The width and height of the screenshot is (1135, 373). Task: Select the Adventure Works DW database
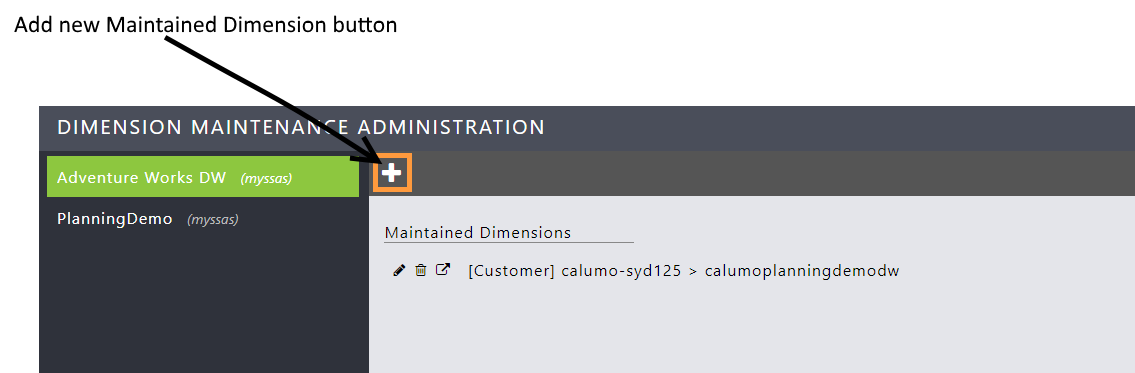203,177
